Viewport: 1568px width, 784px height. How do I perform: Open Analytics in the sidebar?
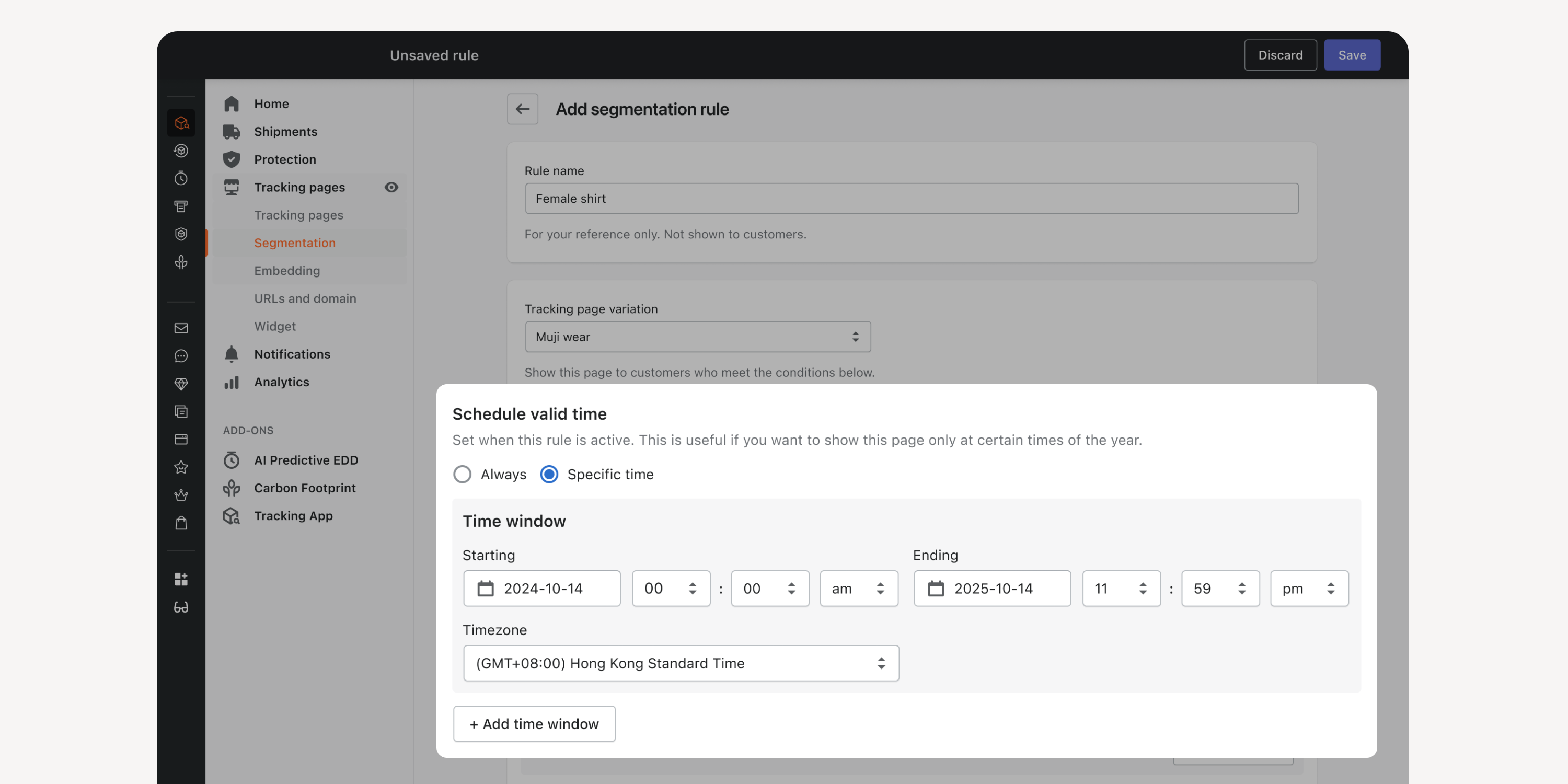[281, 382]
